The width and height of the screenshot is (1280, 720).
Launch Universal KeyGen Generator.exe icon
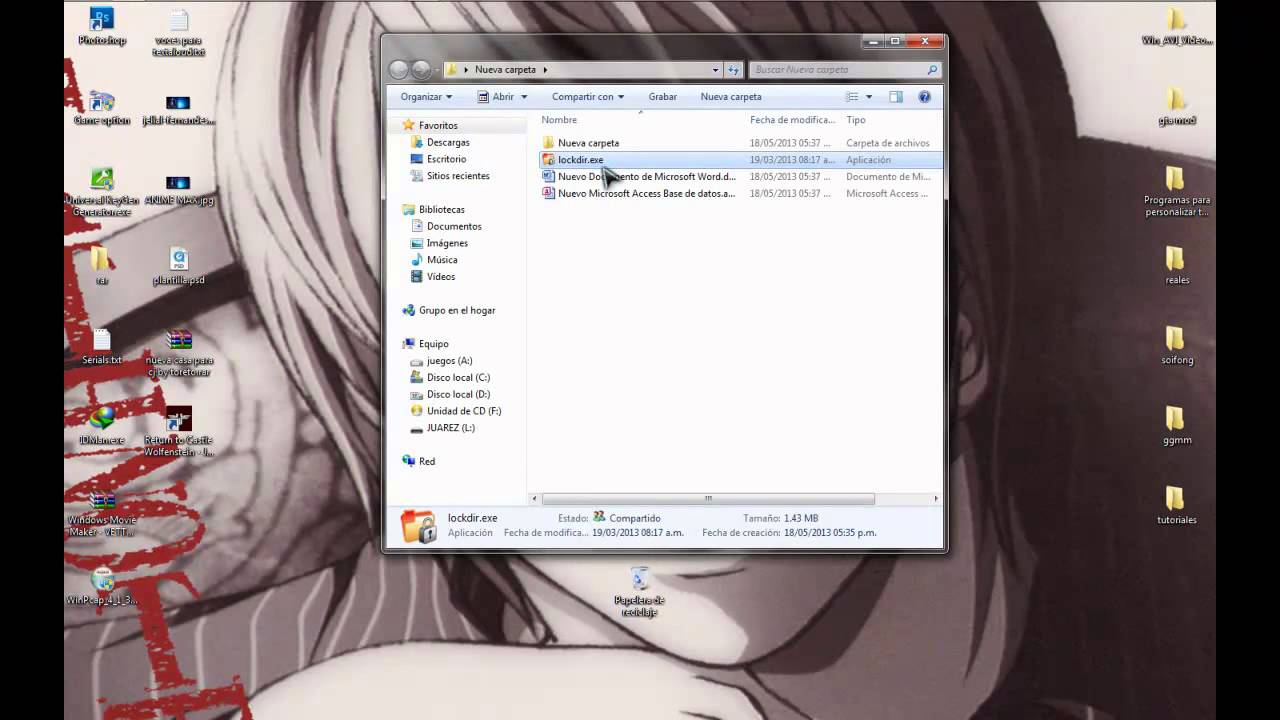102,190
